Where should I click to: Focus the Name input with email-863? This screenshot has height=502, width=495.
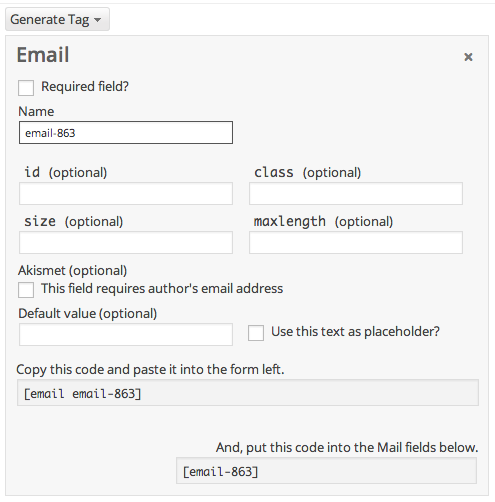[x=126, y=133]
